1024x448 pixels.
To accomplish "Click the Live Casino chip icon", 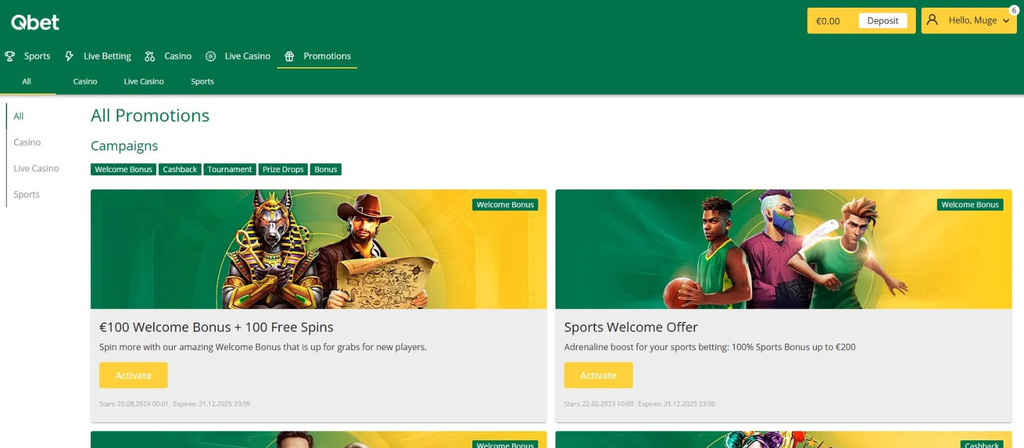I will (x=210, y=56).
